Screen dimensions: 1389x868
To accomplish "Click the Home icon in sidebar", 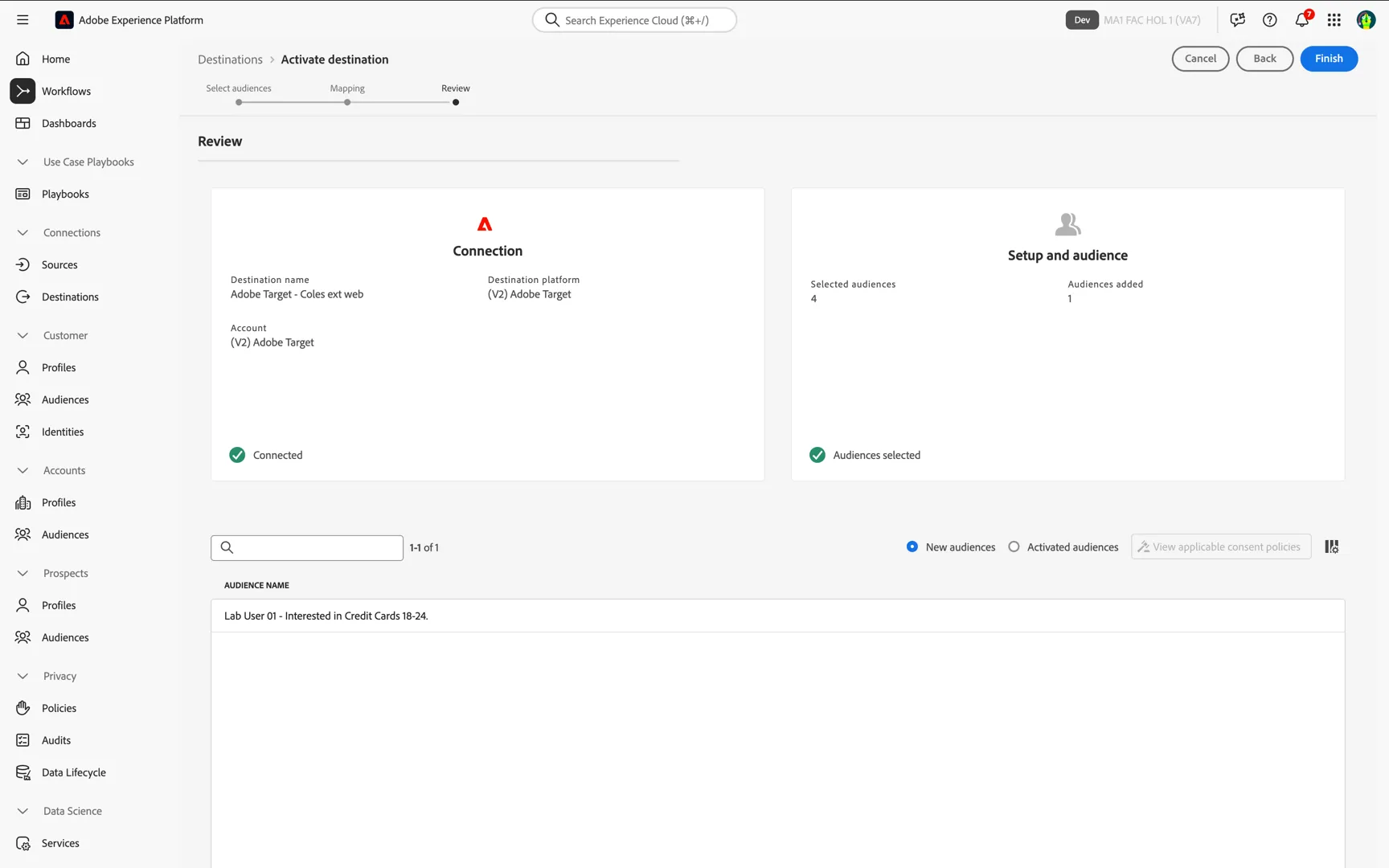I will tap(23, 59).
